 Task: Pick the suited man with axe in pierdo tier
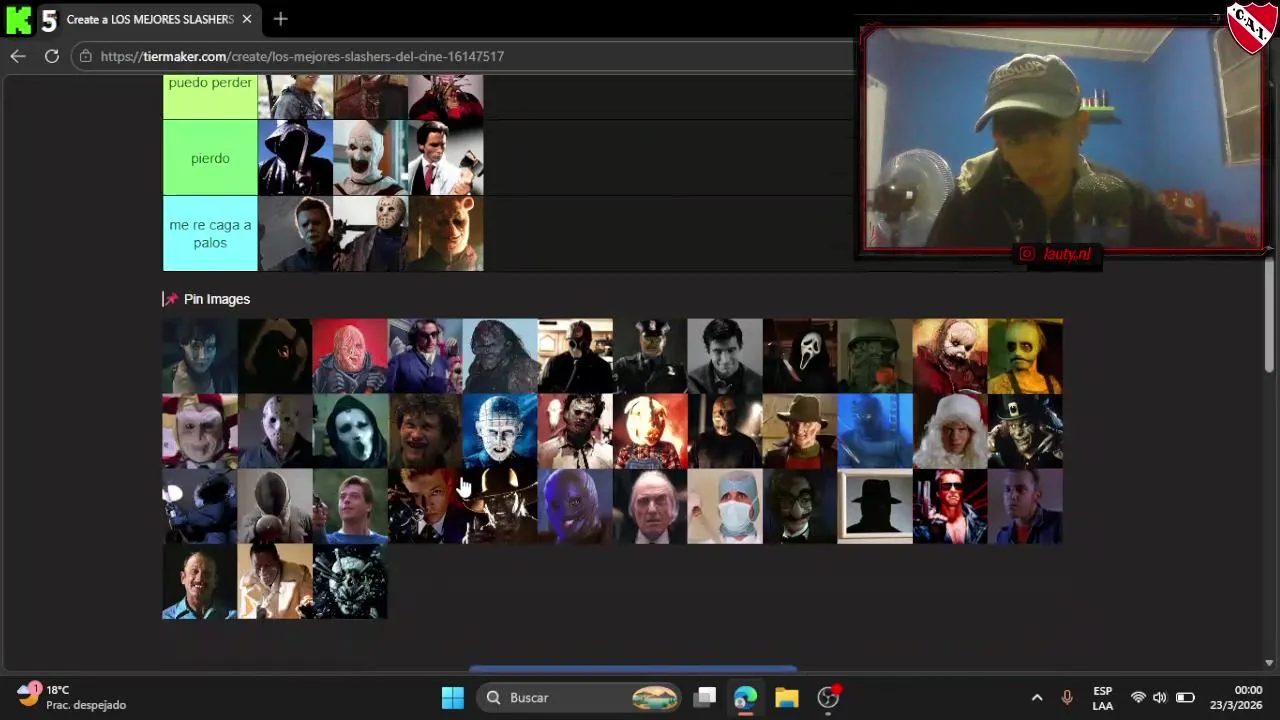446,158
